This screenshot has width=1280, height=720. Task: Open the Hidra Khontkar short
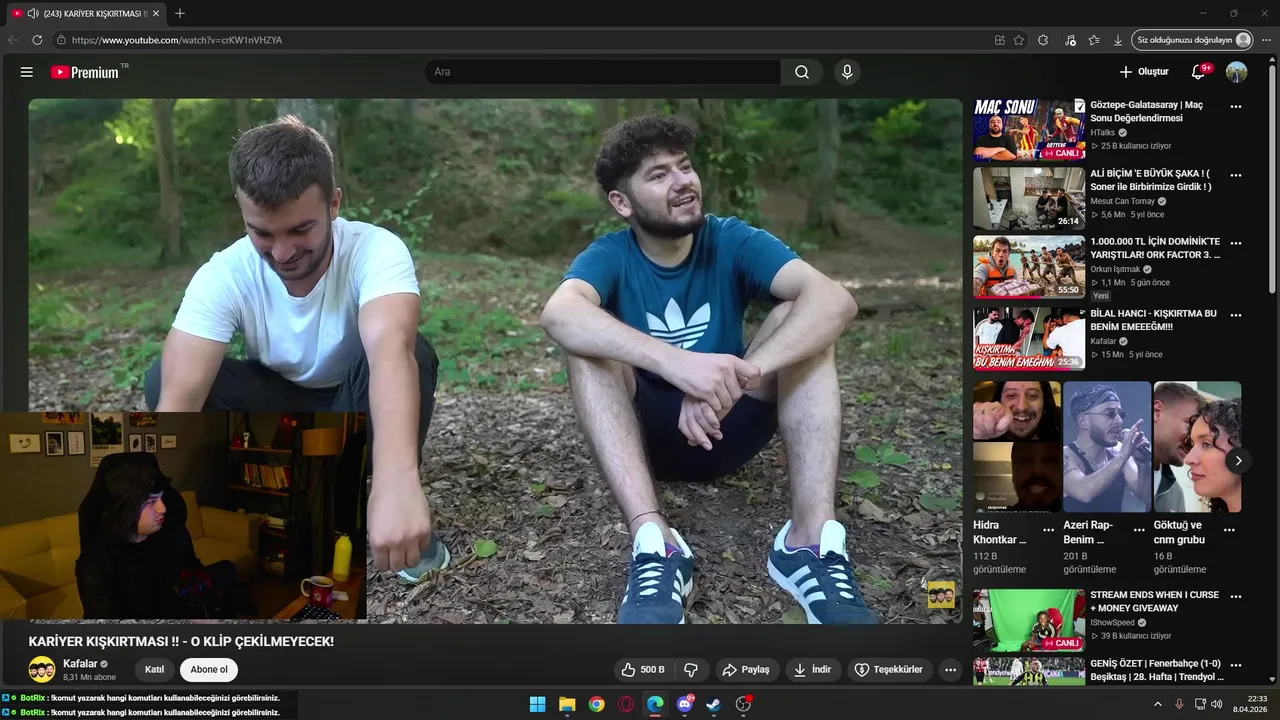1017,446
